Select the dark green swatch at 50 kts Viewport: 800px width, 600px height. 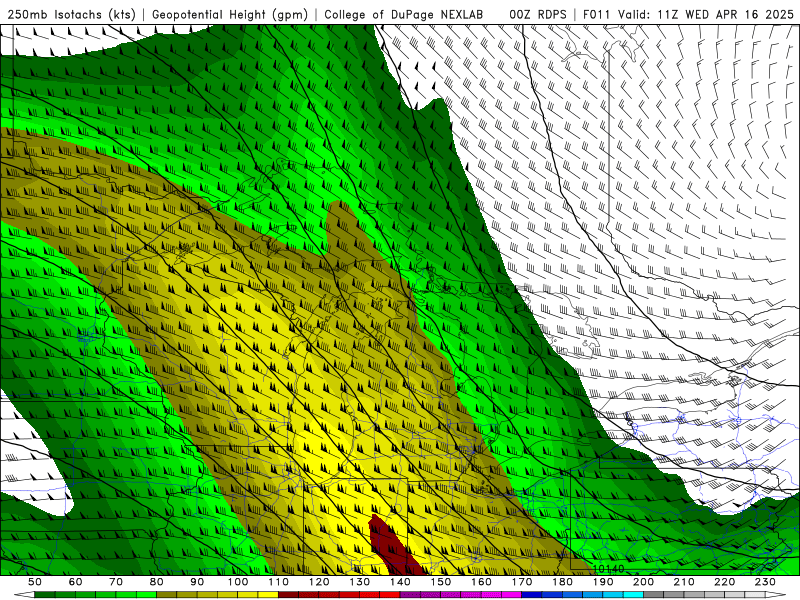44,594
